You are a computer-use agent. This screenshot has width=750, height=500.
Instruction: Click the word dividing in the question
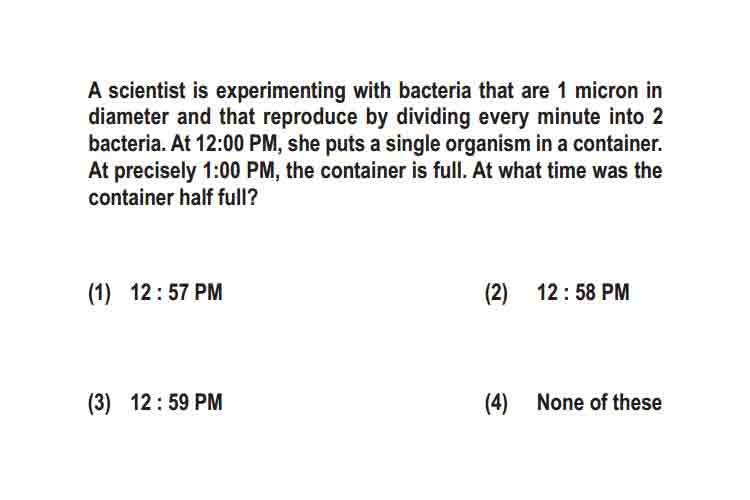[433, 118]
